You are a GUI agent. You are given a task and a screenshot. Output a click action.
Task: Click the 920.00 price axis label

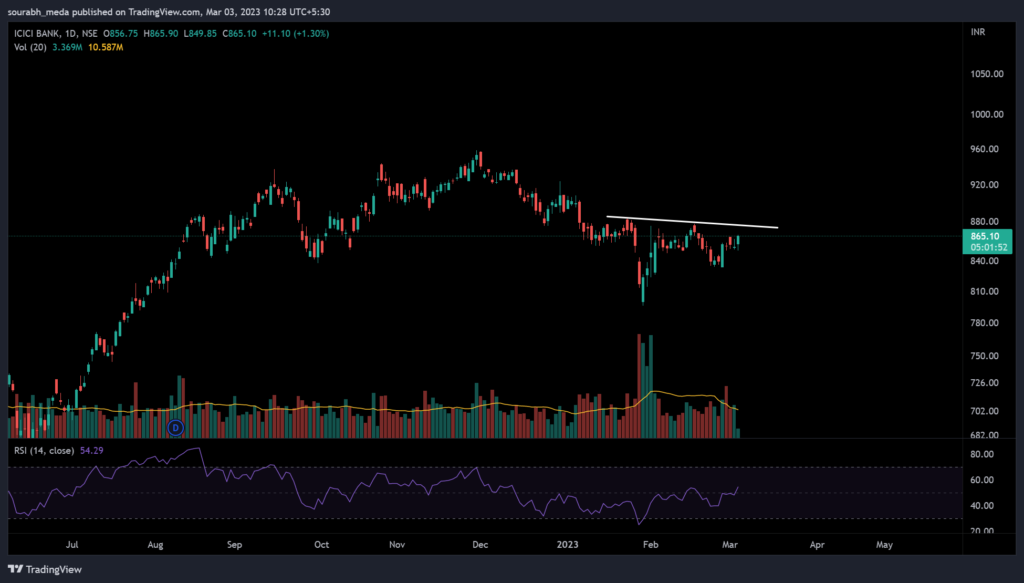click(985, 185)
